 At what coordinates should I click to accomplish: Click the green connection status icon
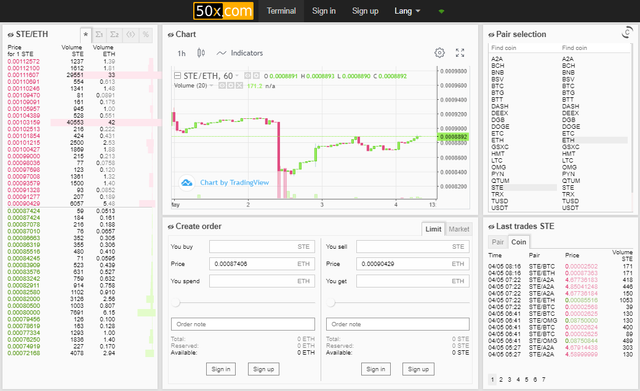pos(441,11)
